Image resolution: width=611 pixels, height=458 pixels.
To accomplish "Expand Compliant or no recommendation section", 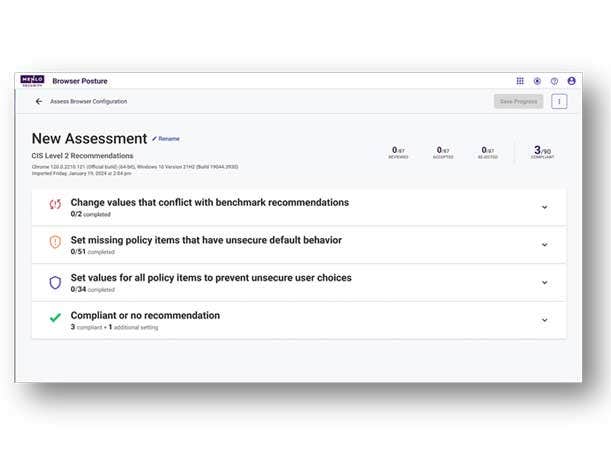I will (545, 320).
